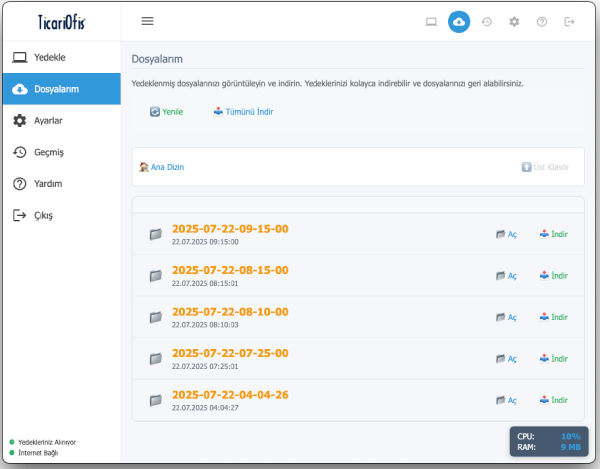The height and width of the screenshot is (469, 600).
Task: Click the help question mark icon in top bar
Action: [x=542, y=21]
